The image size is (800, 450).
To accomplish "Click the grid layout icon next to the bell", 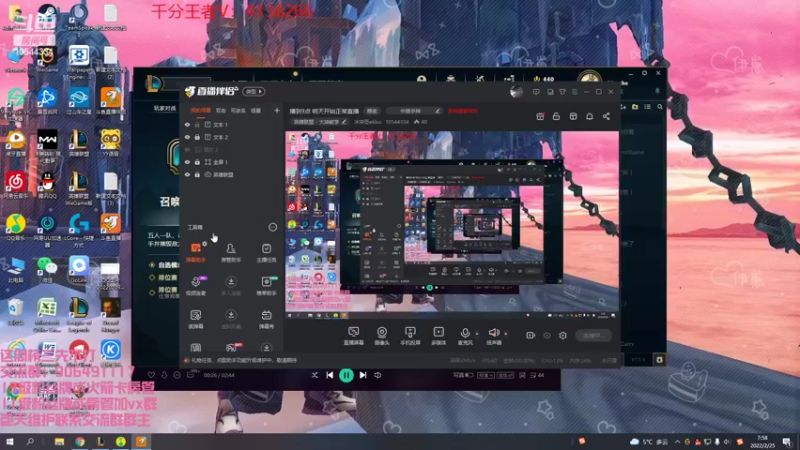I will (x=573, y=116).
